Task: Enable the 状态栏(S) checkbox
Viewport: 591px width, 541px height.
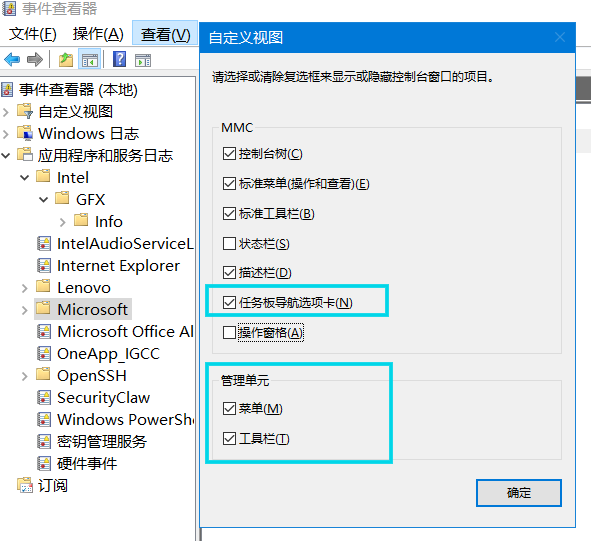Action: tap(229, 244)
